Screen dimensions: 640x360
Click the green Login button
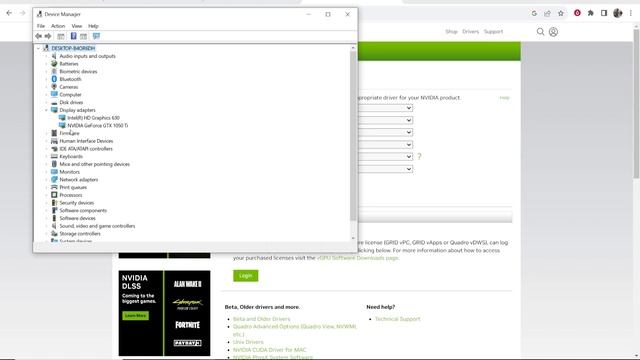tap(246, 276)
